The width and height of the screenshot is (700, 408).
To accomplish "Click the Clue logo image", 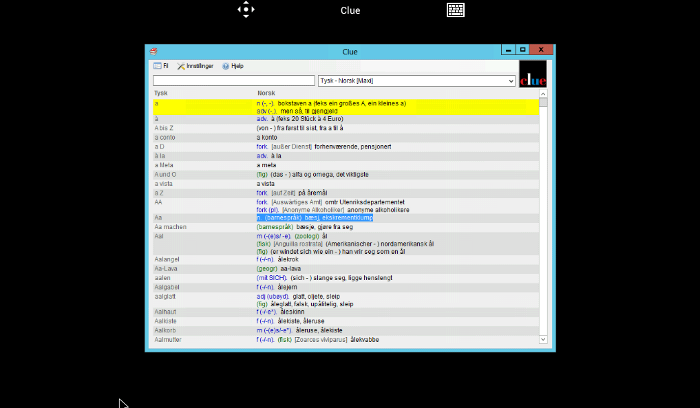I will click(533, 74).
